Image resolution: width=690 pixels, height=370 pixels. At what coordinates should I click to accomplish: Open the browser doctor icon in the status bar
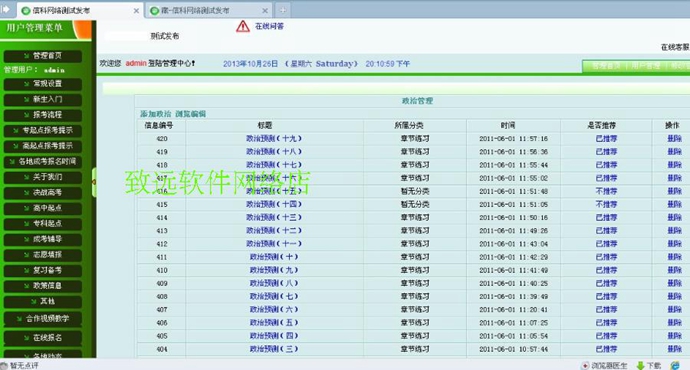tap(585, 366)
